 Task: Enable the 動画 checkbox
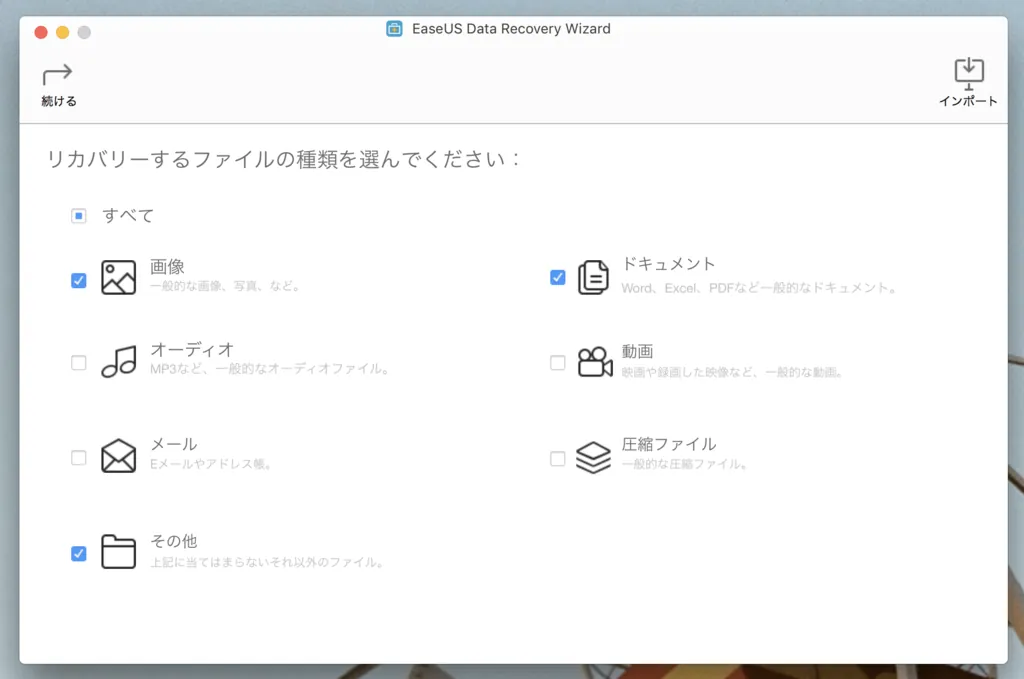557,363
